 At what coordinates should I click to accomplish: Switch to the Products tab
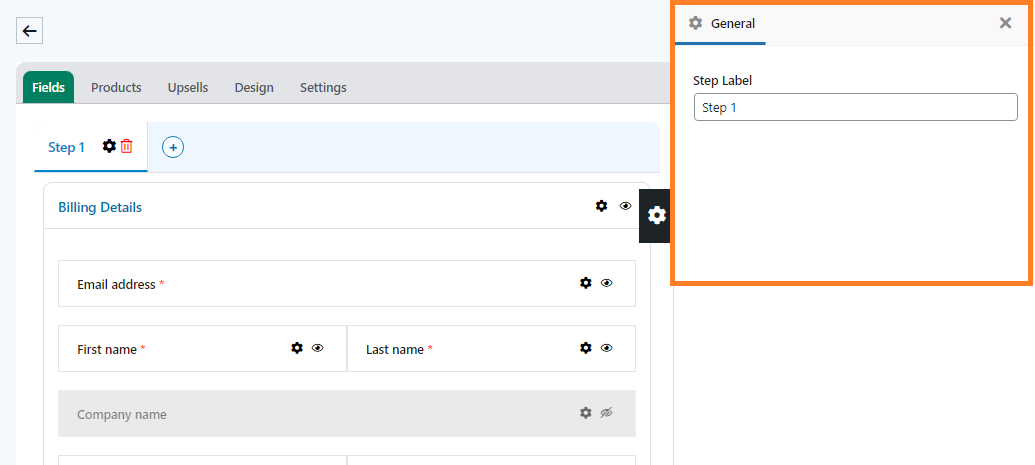coord(116,87)
